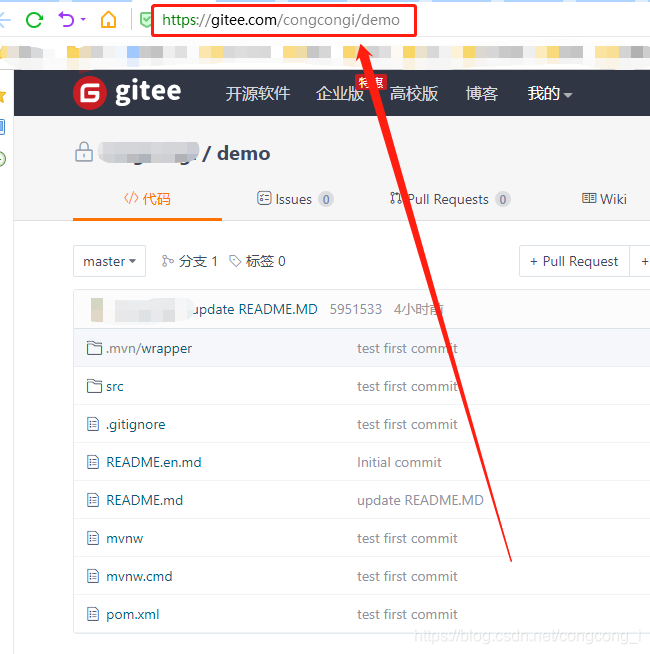Open the .gitignore file
Viewport: 650px width, 654px height.
136,425
